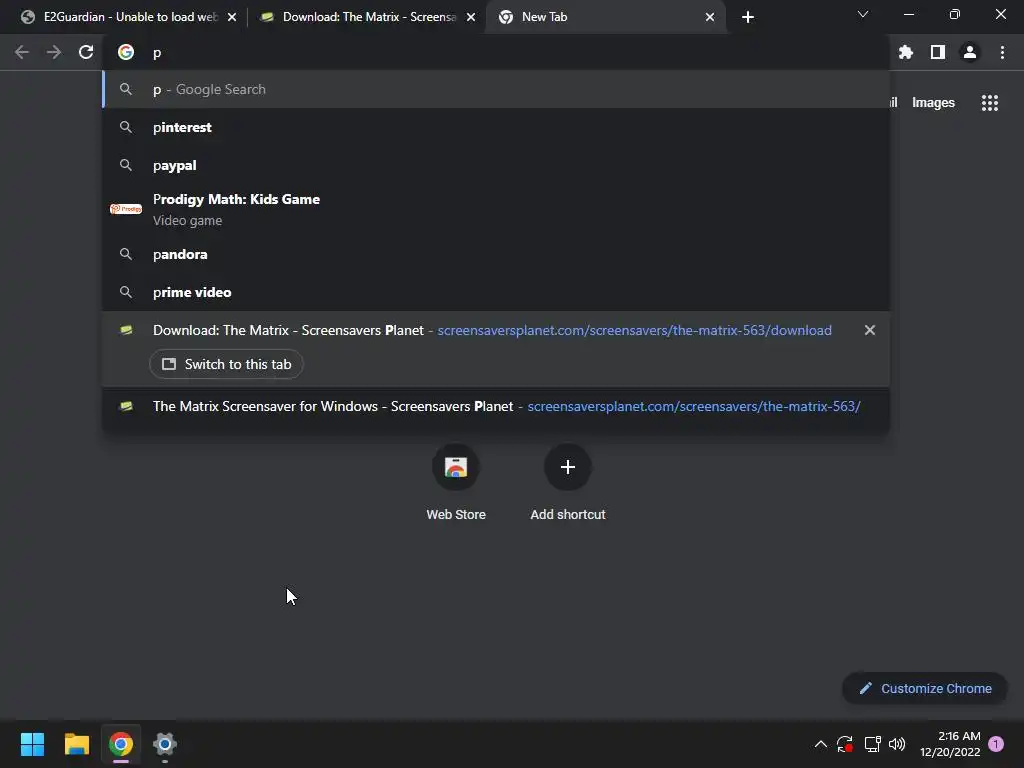The image size is (1024, 768).
Task: Click the Prodigy logo icon
Action: pyautogui.click(x=126, y=209)
